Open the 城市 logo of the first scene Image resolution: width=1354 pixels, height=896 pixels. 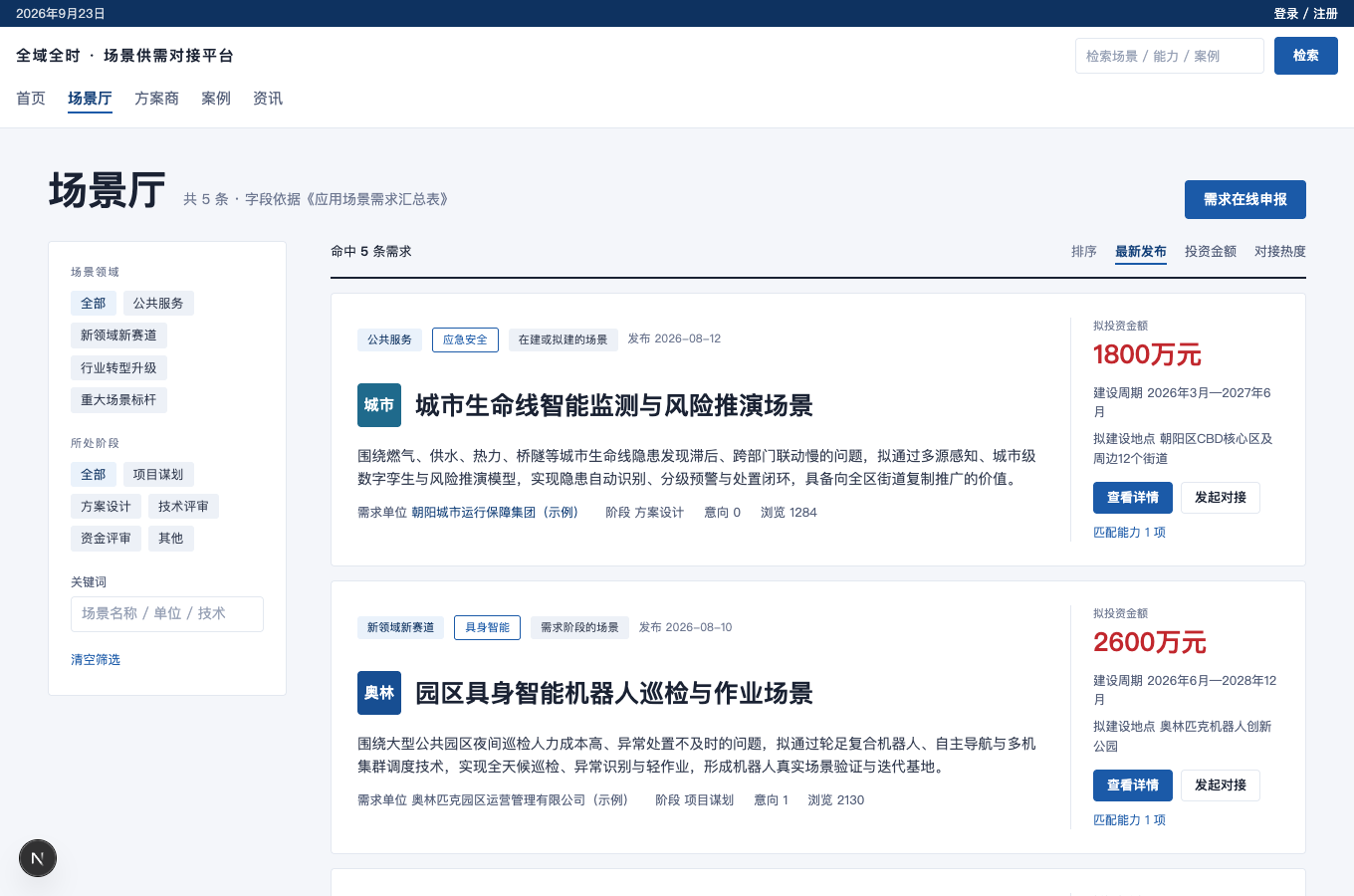379,405
